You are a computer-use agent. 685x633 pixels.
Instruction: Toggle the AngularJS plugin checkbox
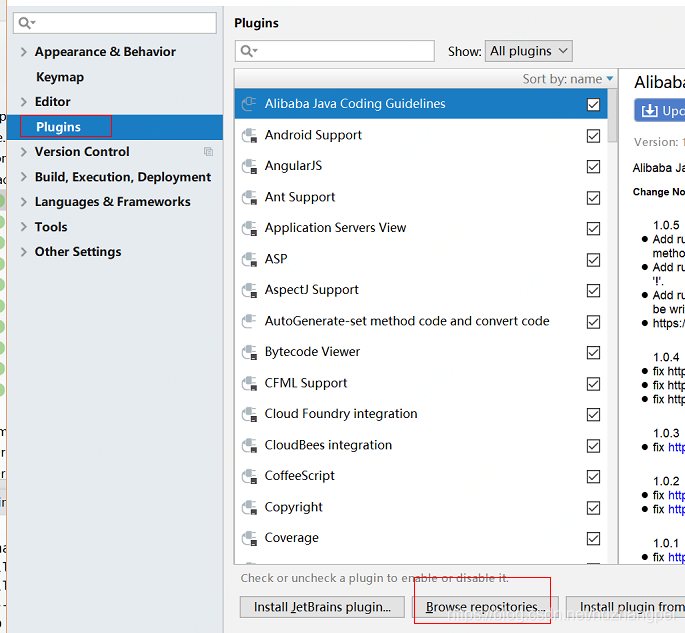(x=593, y=166)
